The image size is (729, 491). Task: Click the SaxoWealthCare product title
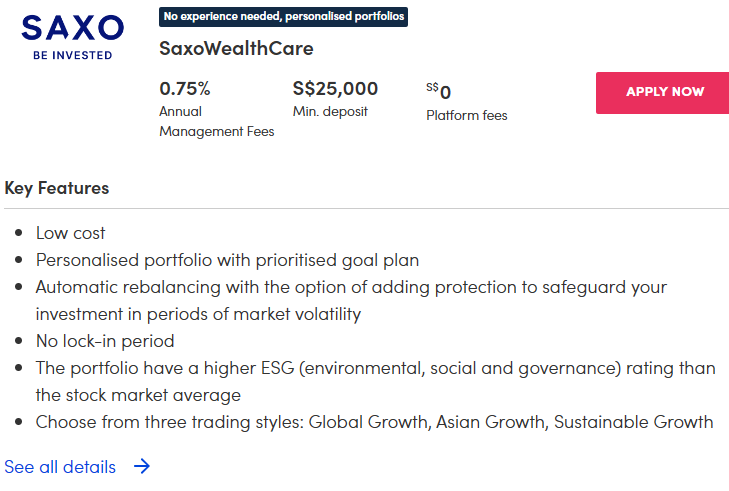pos(236,48)
